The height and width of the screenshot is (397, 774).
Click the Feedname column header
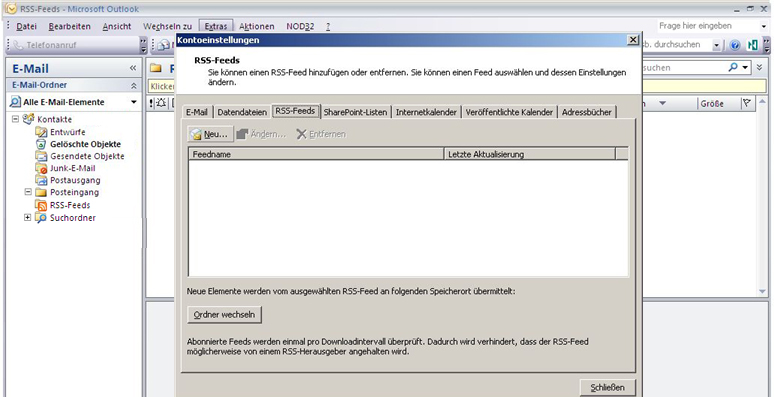click(x=316, y=154)
